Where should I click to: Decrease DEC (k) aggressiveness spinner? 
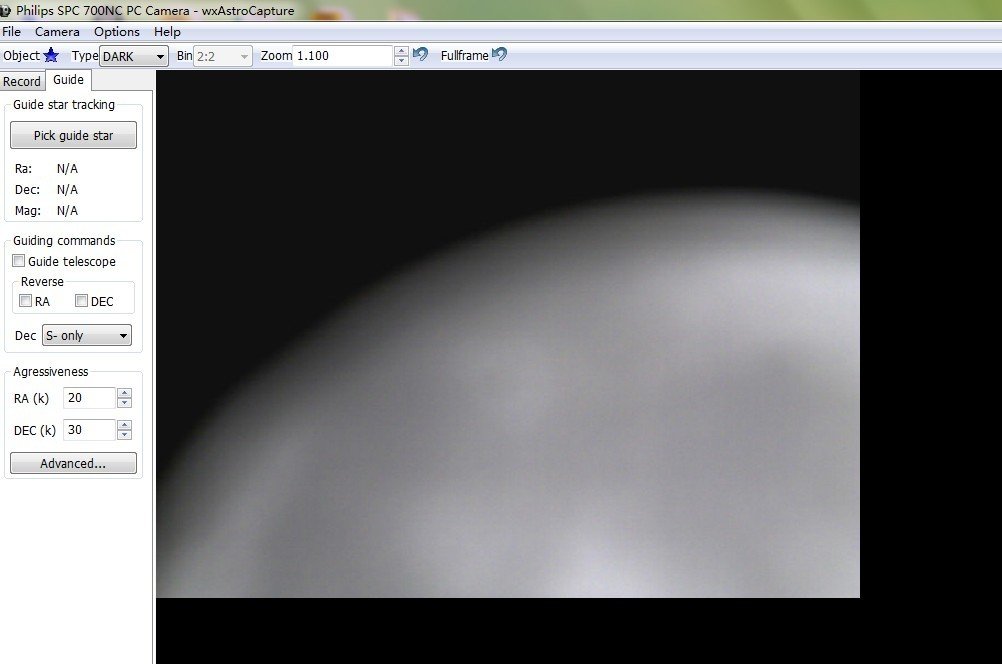coord(125,435)
